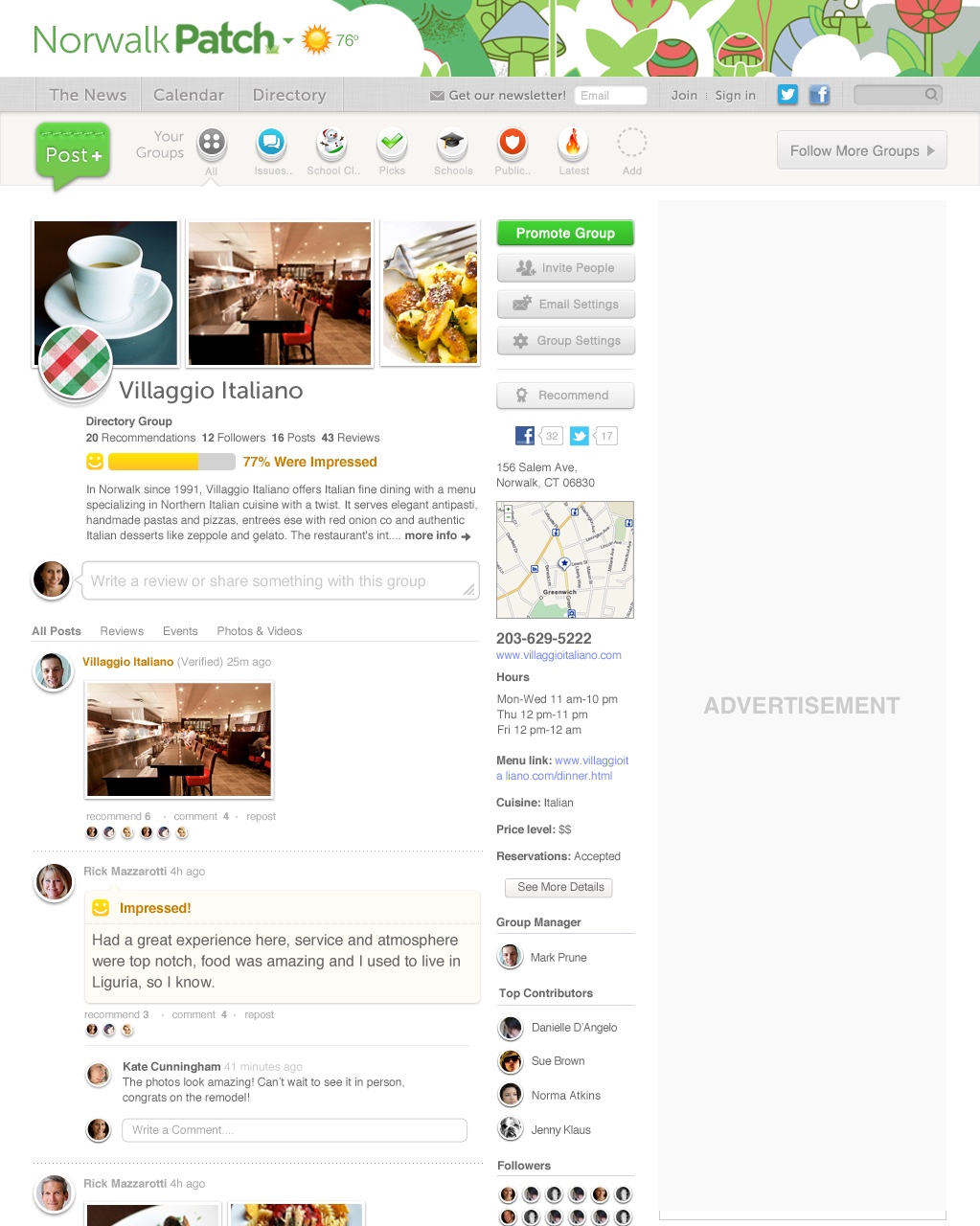Image resolution: width=980 pixels, height=1226 pixels.
Task: Open the Latest group flame icon
Action: coord(573,144)
